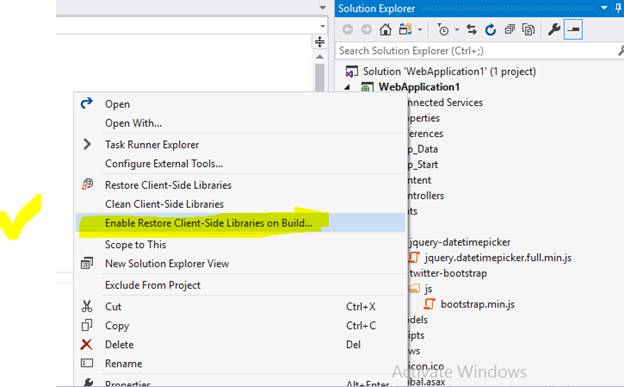Screen dimensions: 624x387
Task: Open the Switch Views dropdown arrow
Action: 420,29
